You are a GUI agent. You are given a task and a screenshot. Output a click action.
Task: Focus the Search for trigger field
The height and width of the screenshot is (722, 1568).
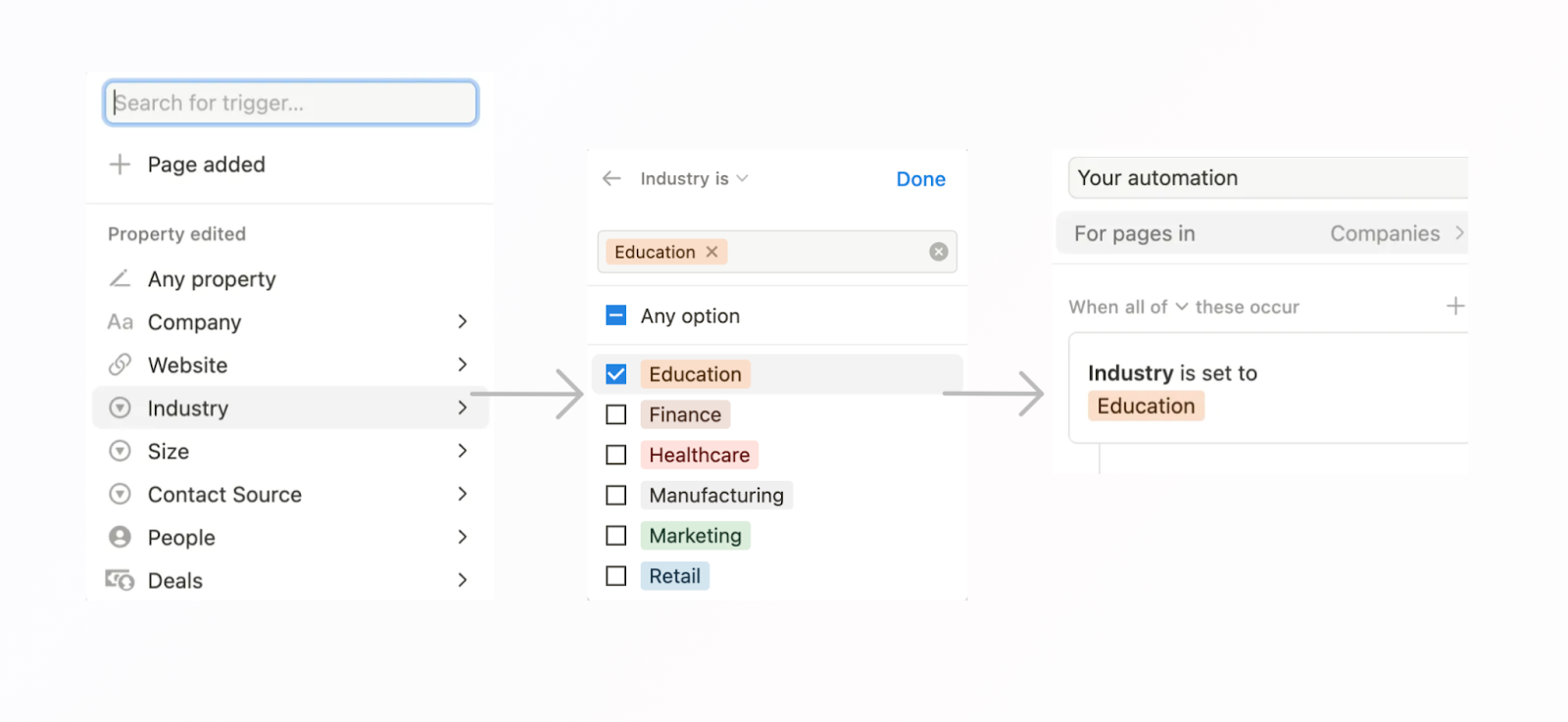(x=290, y=103)
